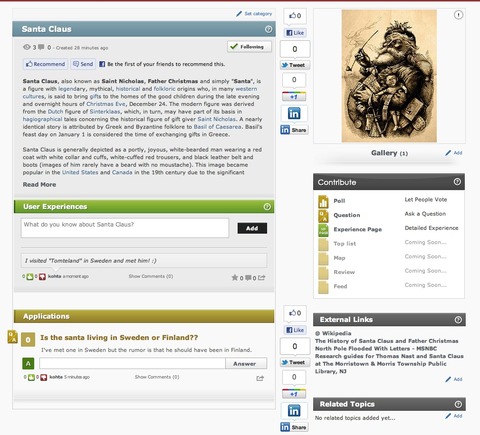Add a new External Link
Image resolution: width=480 pixels, height=435 pixels.
[454, 379]
